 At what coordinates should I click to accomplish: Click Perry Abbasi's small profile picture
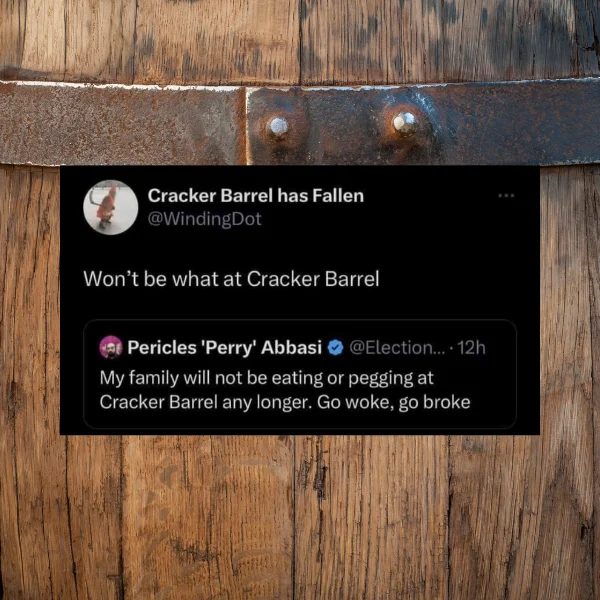(x=111, y=347)
